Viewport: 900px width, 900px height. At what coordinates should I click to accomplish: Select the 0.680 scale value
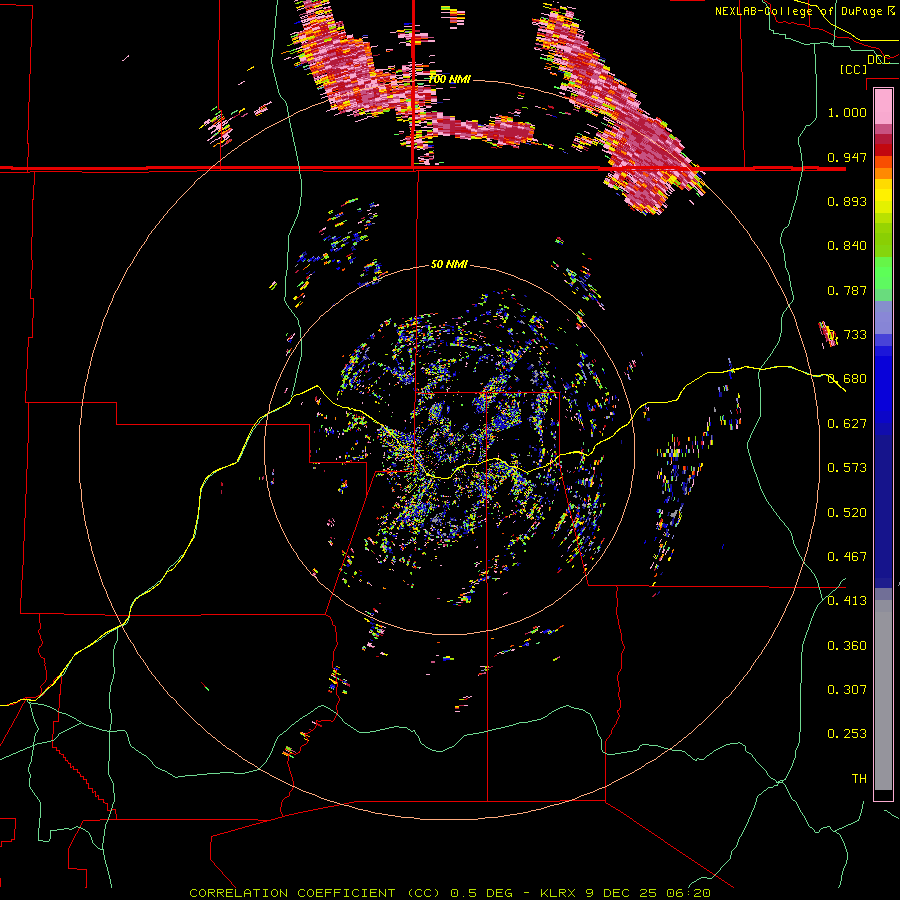(847, 379)
